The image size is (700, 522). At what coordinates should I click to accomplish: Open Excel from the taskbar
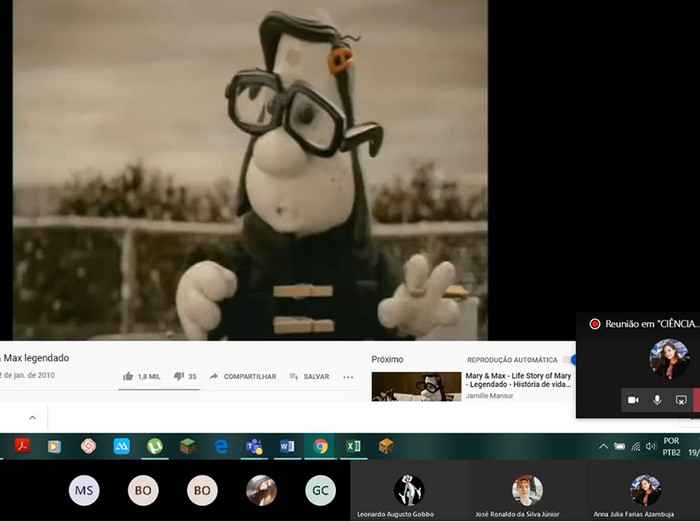pyautogui.click(x=353, y=446)
